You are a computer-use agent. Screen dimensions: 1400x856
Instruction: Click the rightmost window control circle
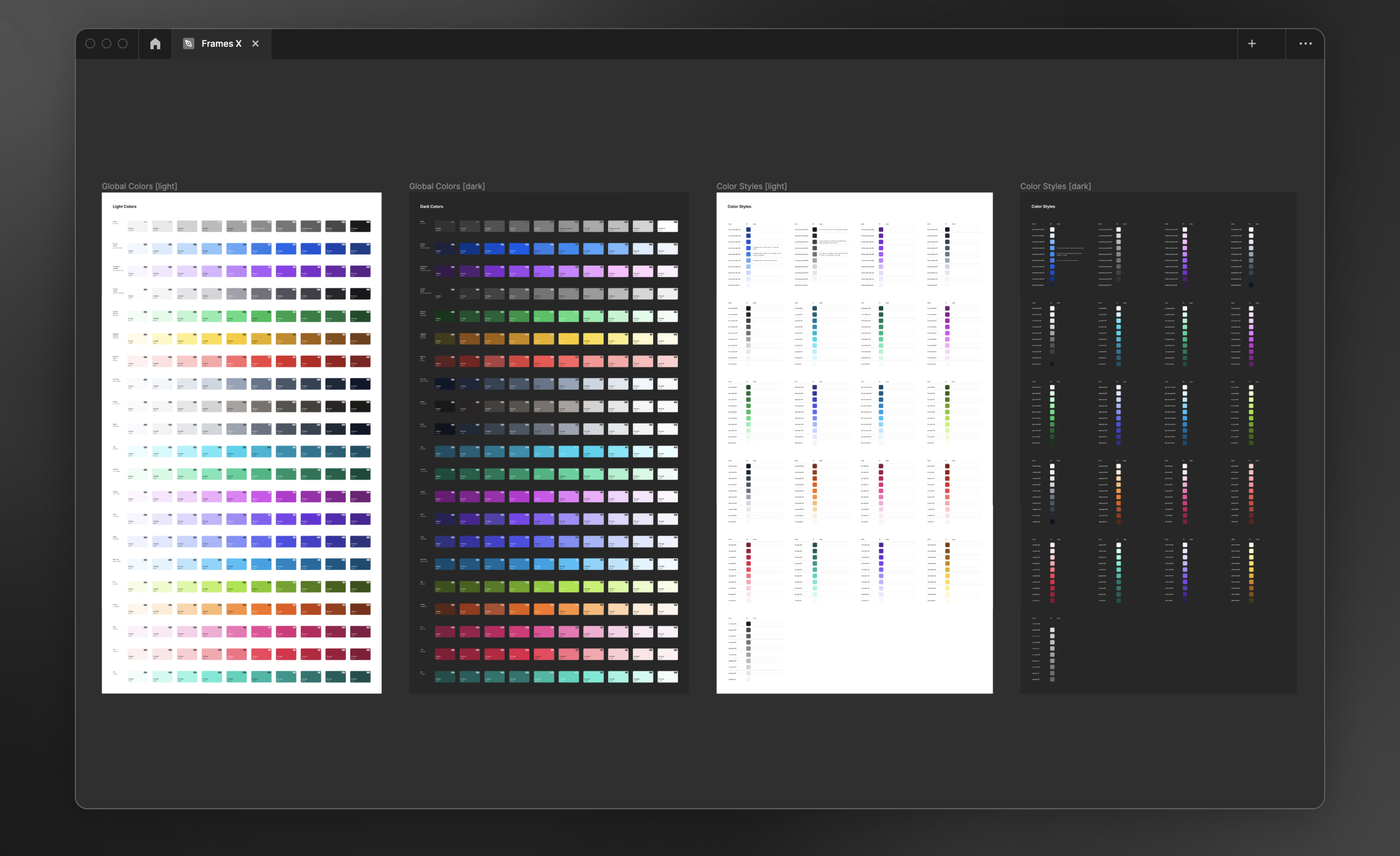(x=123, y=44)
